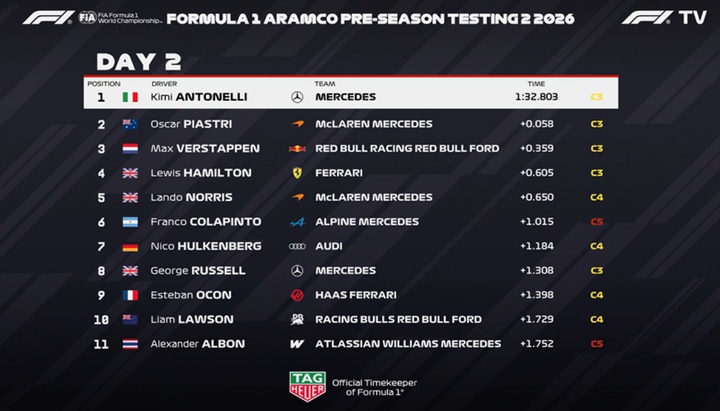Click driver name Oscar Piastri
The height and width of the screenshot is (411, 720).
click(x=194, y=124)
